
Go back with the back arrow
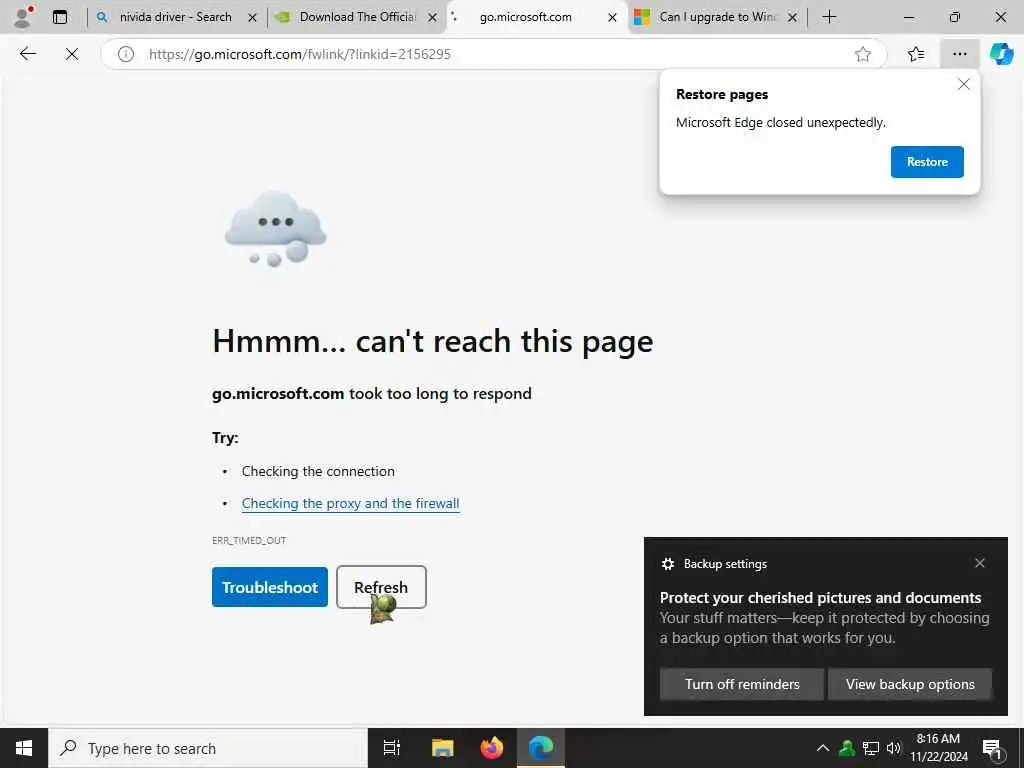point(28,54)
